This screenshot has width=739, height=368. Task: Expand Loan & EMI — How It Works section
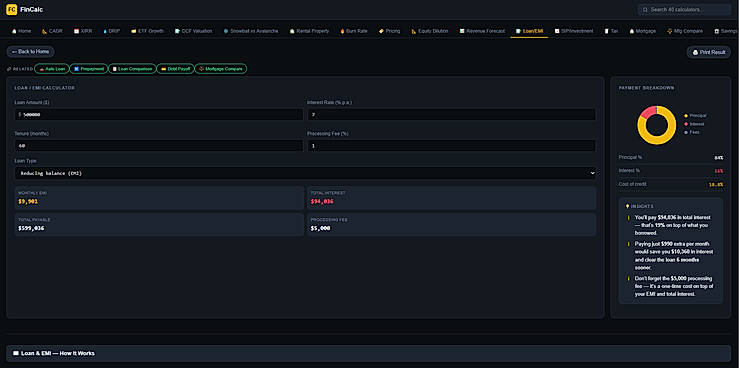tap(369, 353)
